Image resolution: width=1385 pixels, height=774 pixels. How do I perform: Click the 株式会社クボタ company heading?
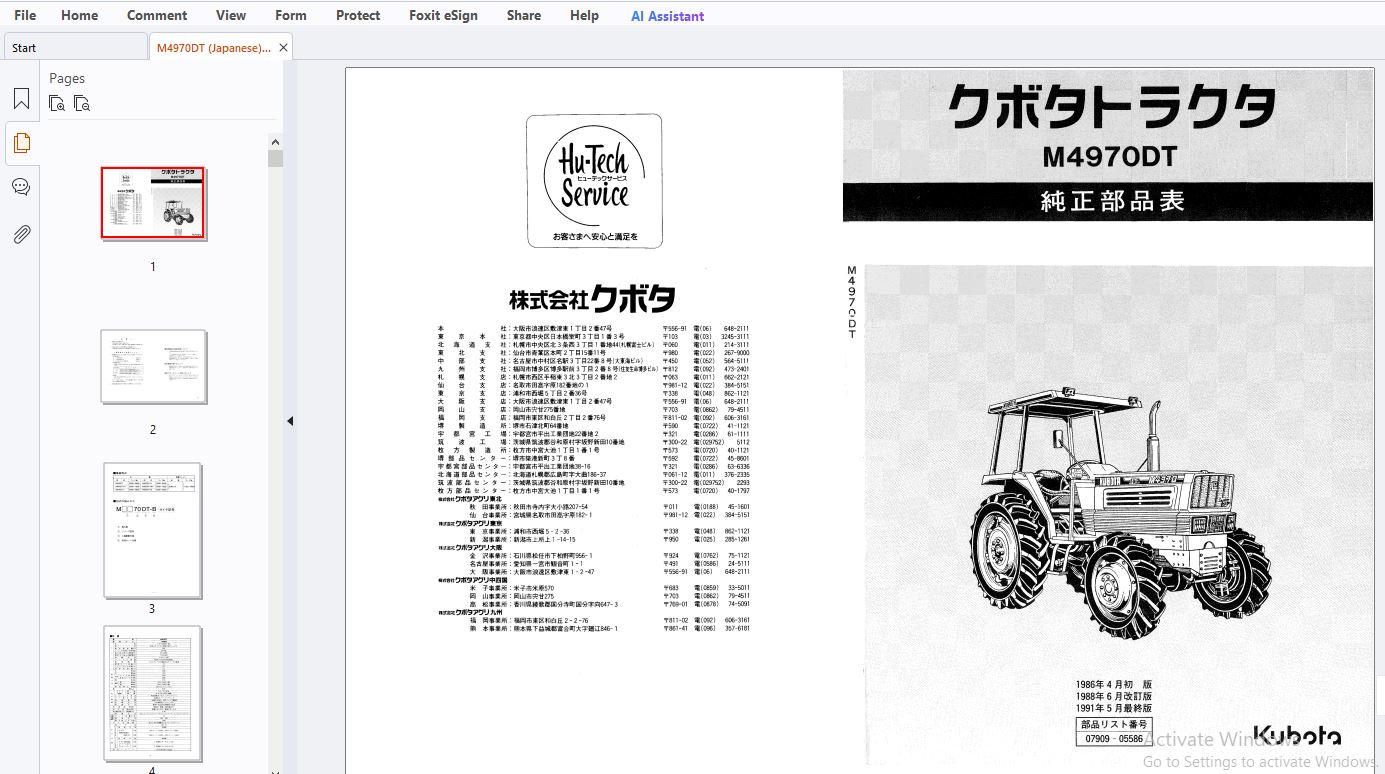click(x=592, y=298)
